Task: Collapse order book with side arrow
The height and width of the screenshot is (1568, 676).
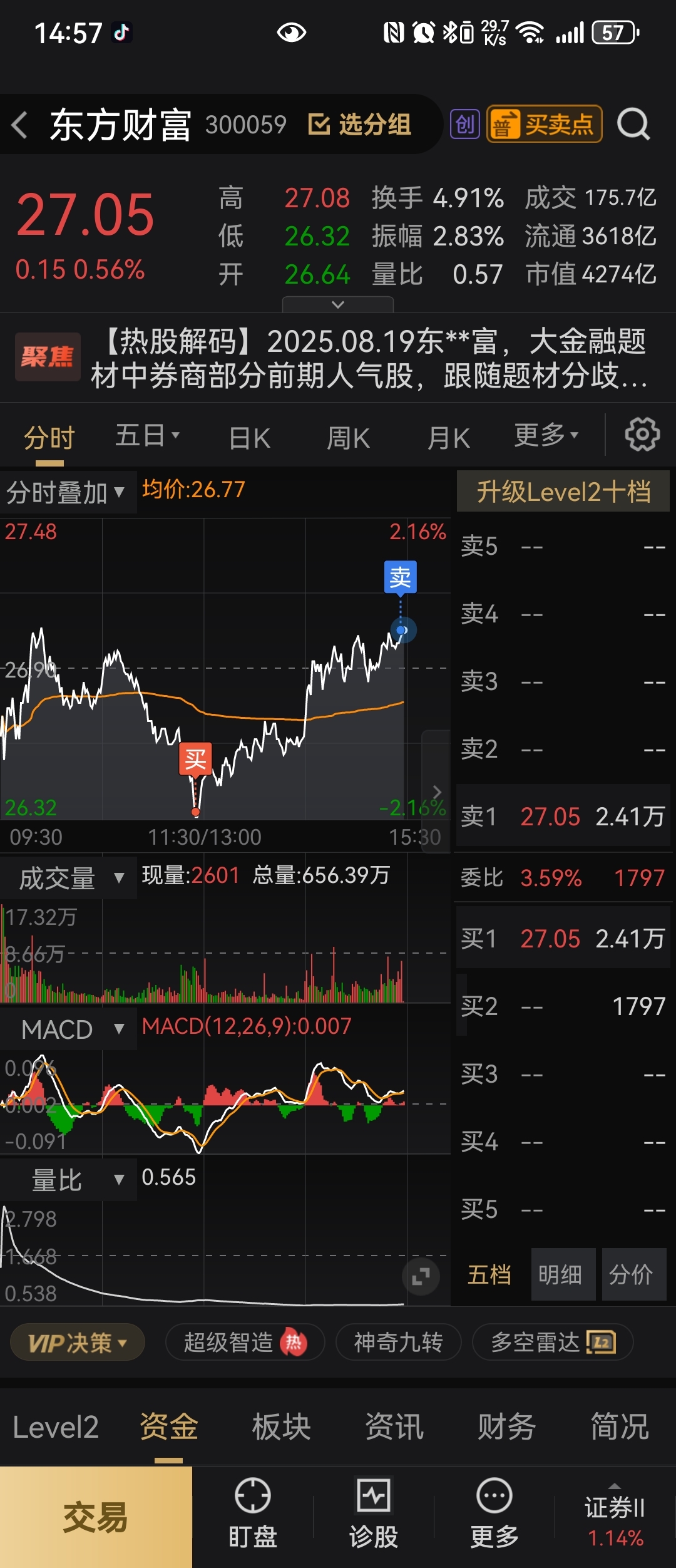Action: 437,792
